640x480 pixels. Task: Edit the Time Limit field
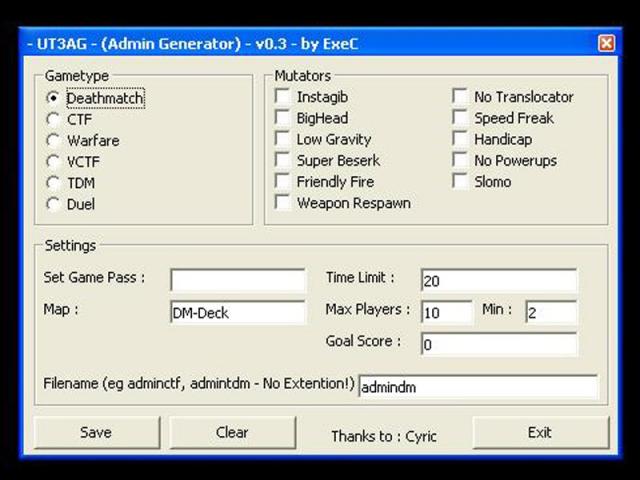tap(499, 280)
